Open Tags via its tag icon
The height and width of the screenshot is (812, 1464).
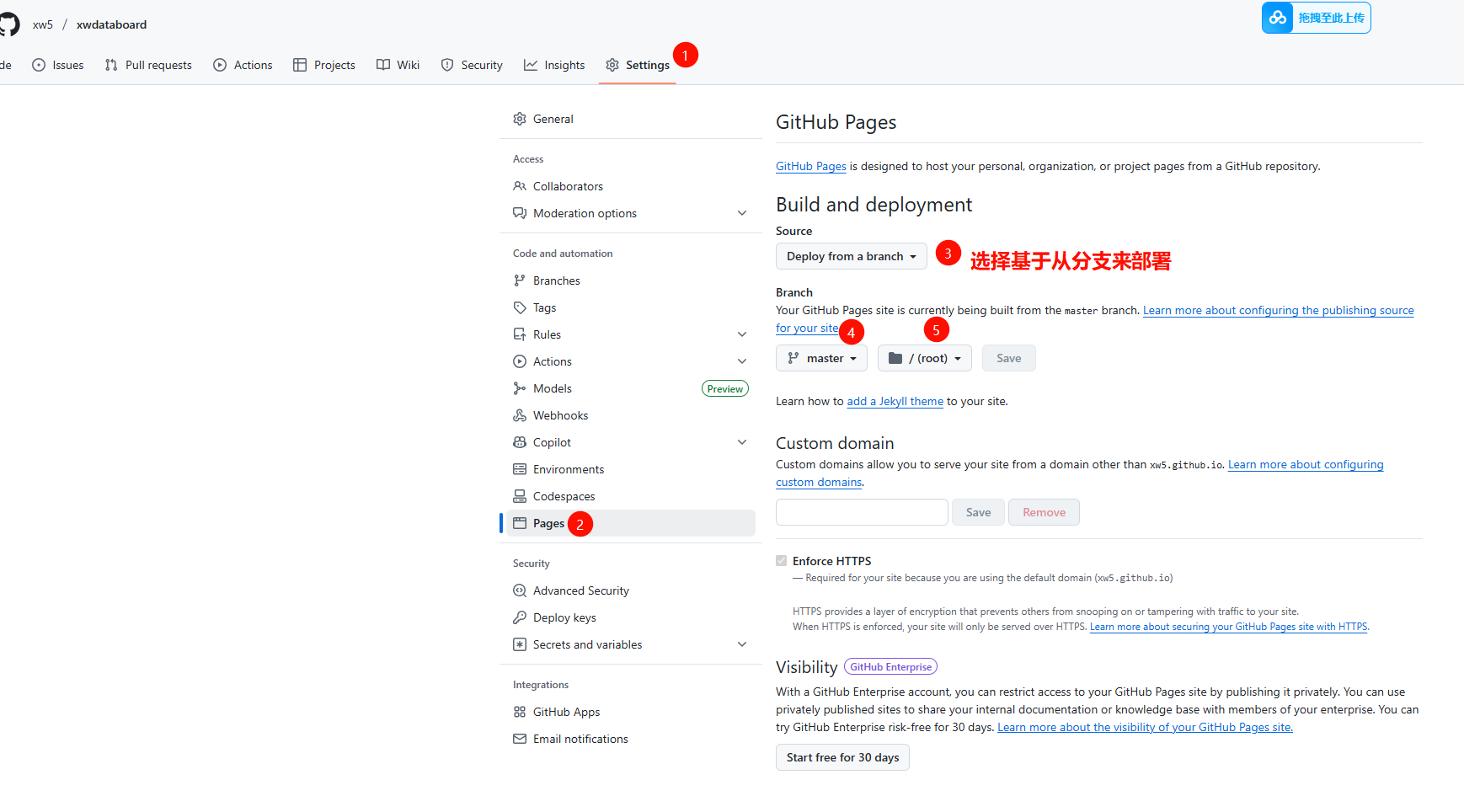click(520, 307)
